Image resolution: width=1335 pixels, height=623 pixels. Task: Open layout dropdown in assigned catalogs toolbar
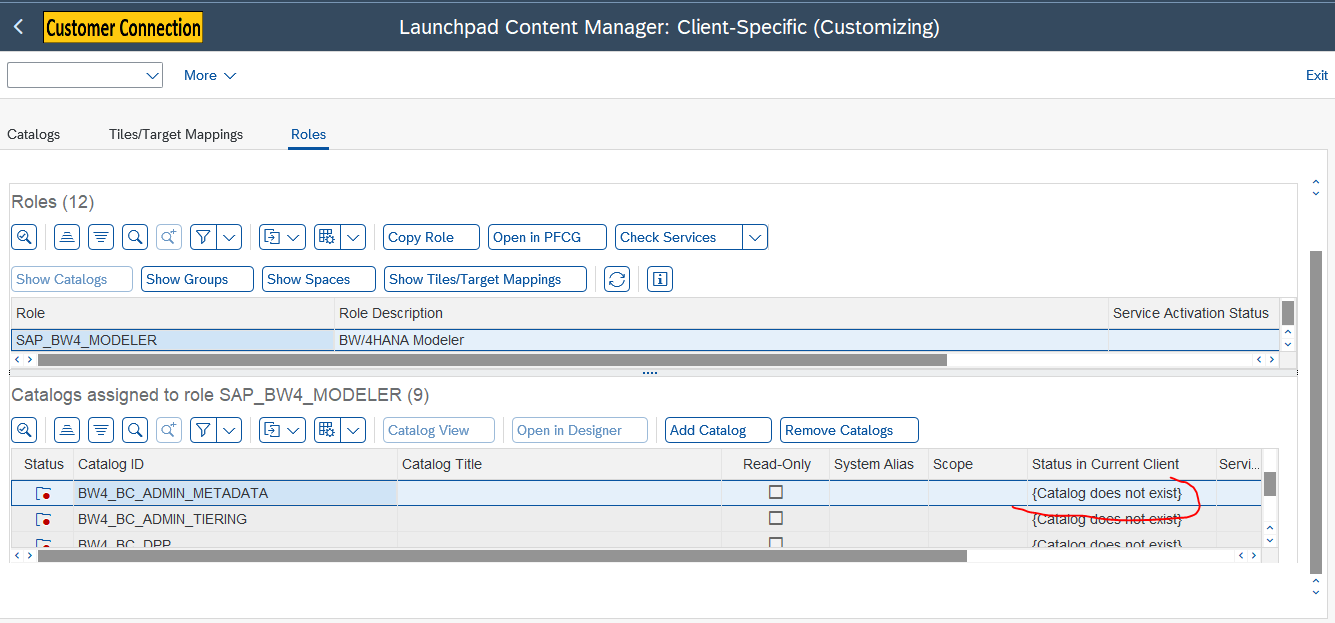pyautogui.click(x=354, y=430)
